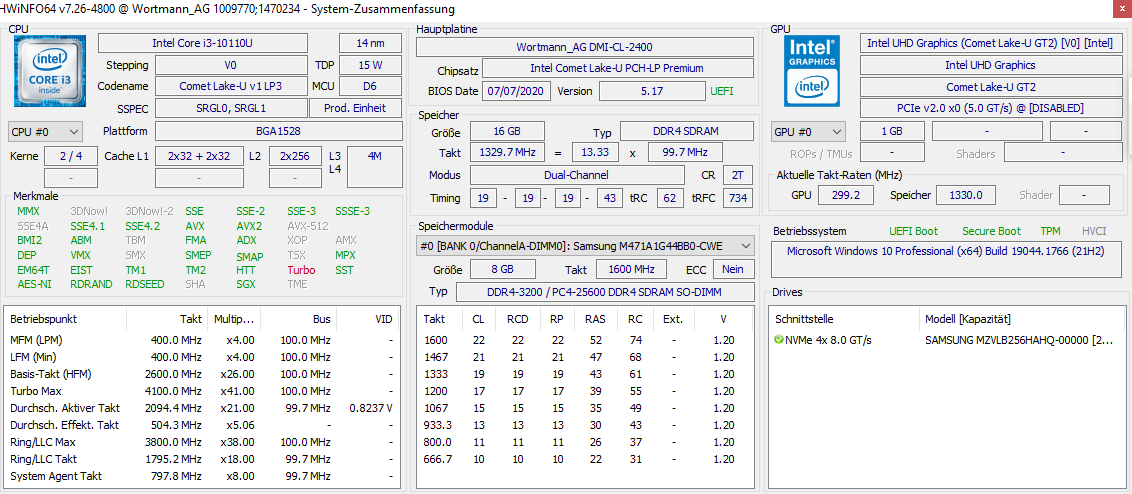The width and height of the screenshot is (1132, 494).
Task: Expand the memory module selection dropdown
Action: tap(586, 246)
